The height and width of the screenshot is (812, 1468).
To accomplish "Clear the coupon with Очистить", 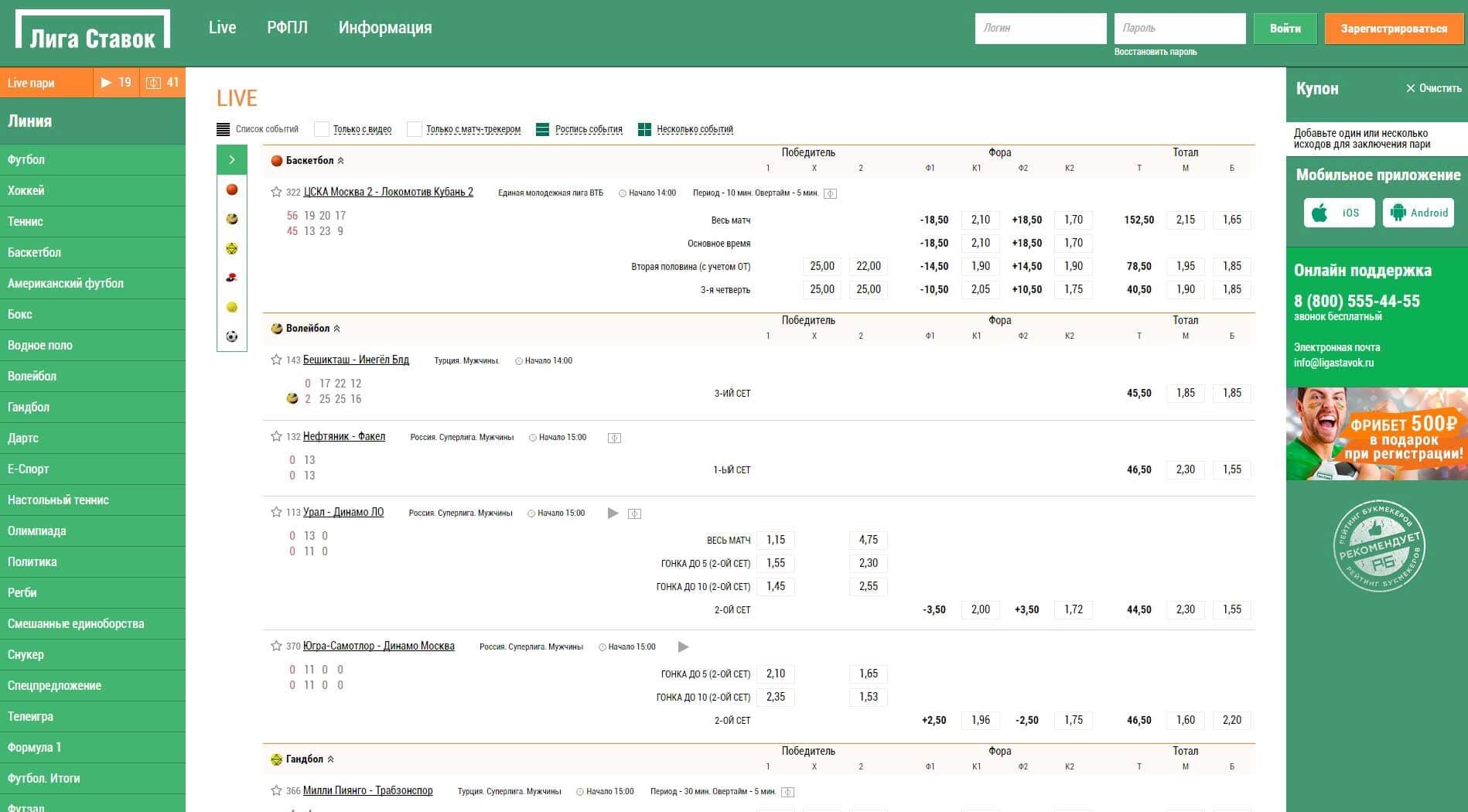I will [x=1433, y=88].
